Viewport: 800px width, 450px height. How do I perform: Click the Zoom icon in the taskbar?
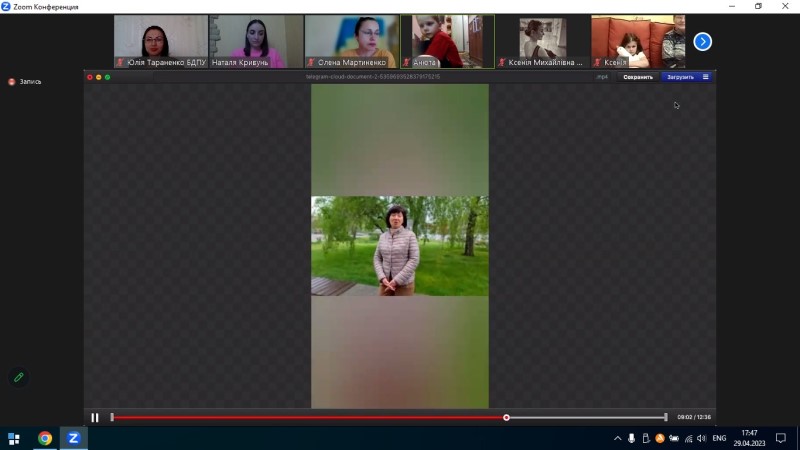tap(73, 438)
